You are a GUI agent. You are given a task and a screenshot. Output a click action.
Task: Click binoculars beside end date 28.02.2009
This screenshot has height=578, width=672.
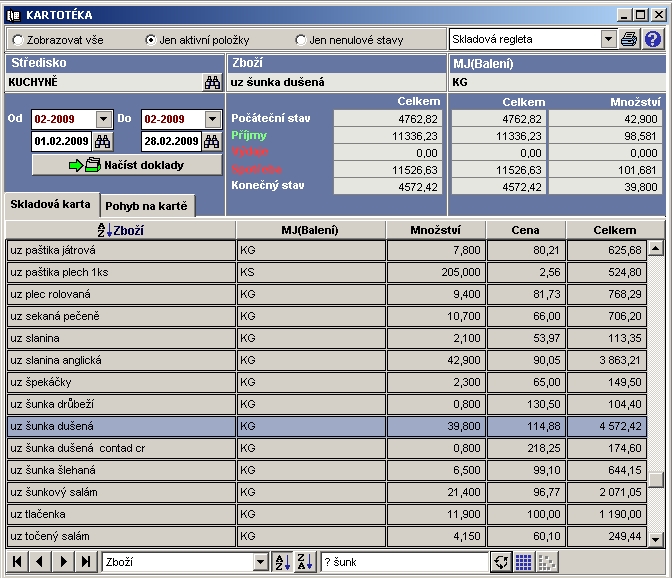point(212,141)
